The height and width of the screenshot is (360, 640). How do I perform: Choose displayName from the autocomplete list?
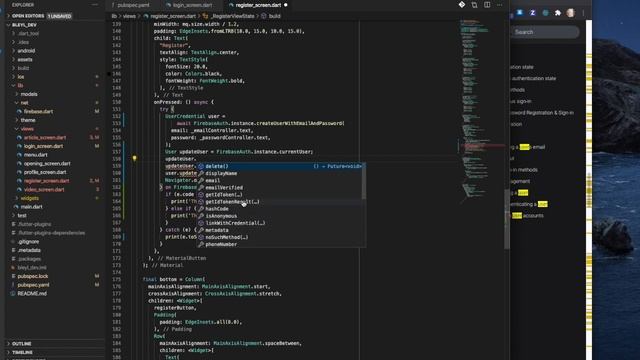280,173
